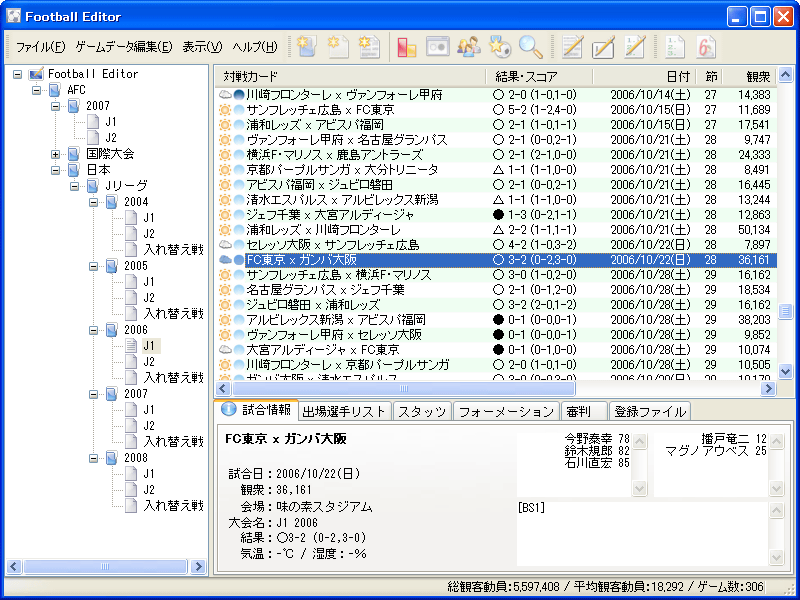Click the title bar application icon
This screenshot has height=600, width=800.
tap(13, 17)
